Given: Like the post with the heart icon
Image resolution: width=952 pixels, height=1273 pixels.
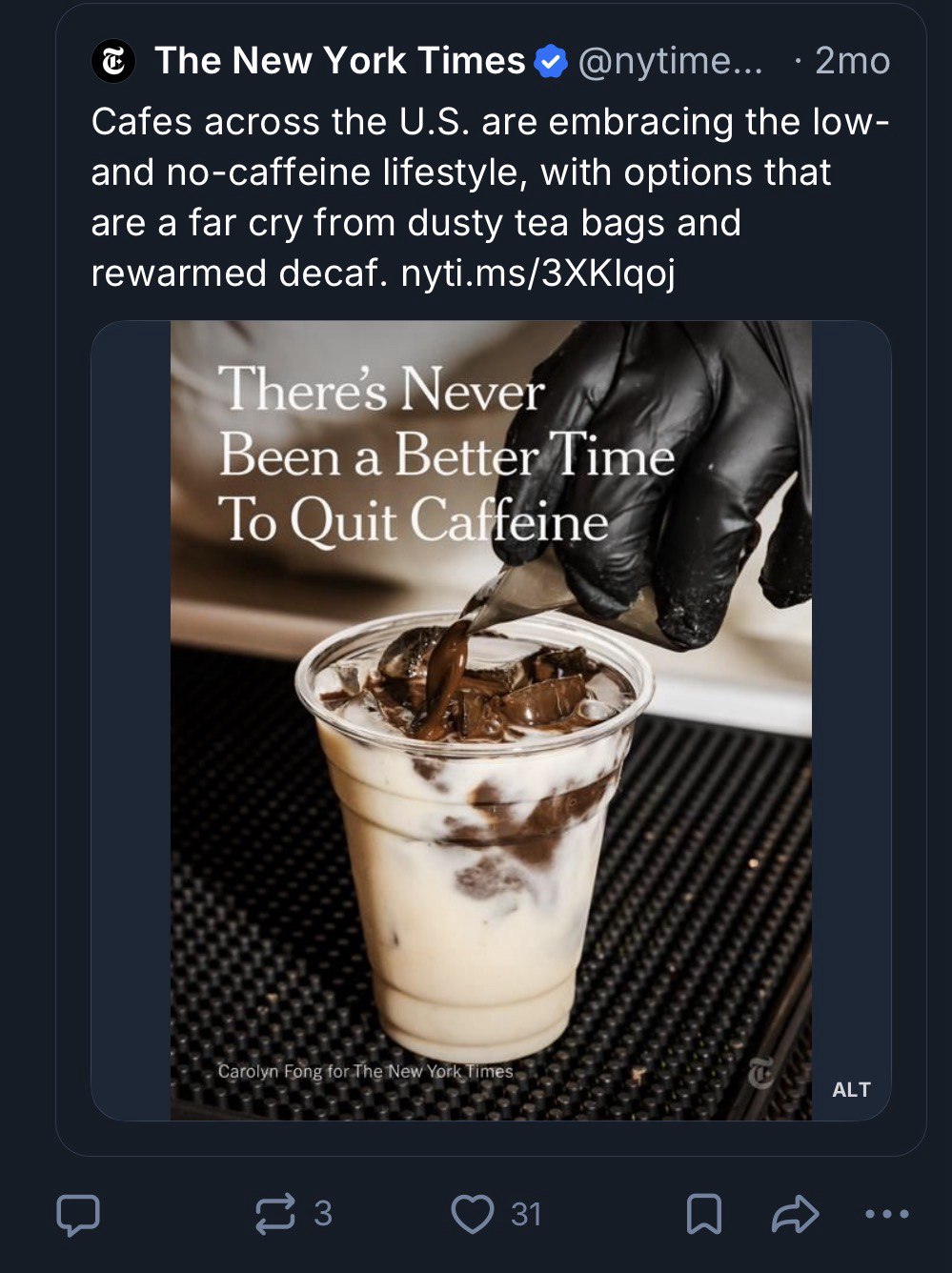Looking at the screenshot, I should tap(473, 1215).
